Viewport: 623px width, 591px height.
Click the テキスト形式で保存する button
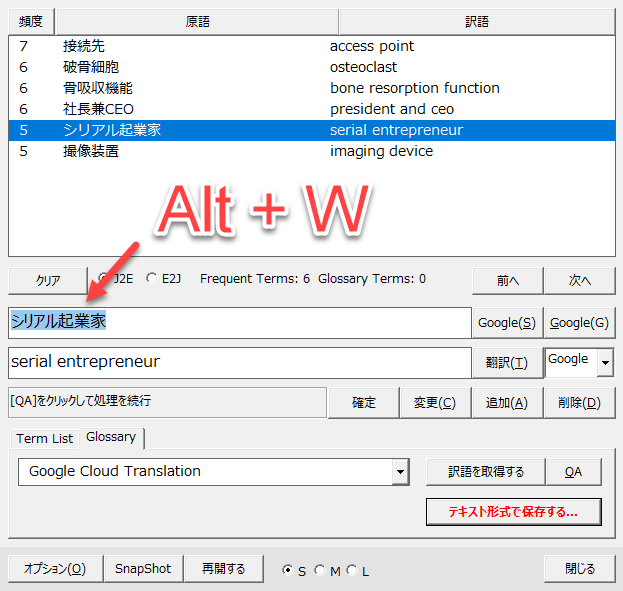513,512
